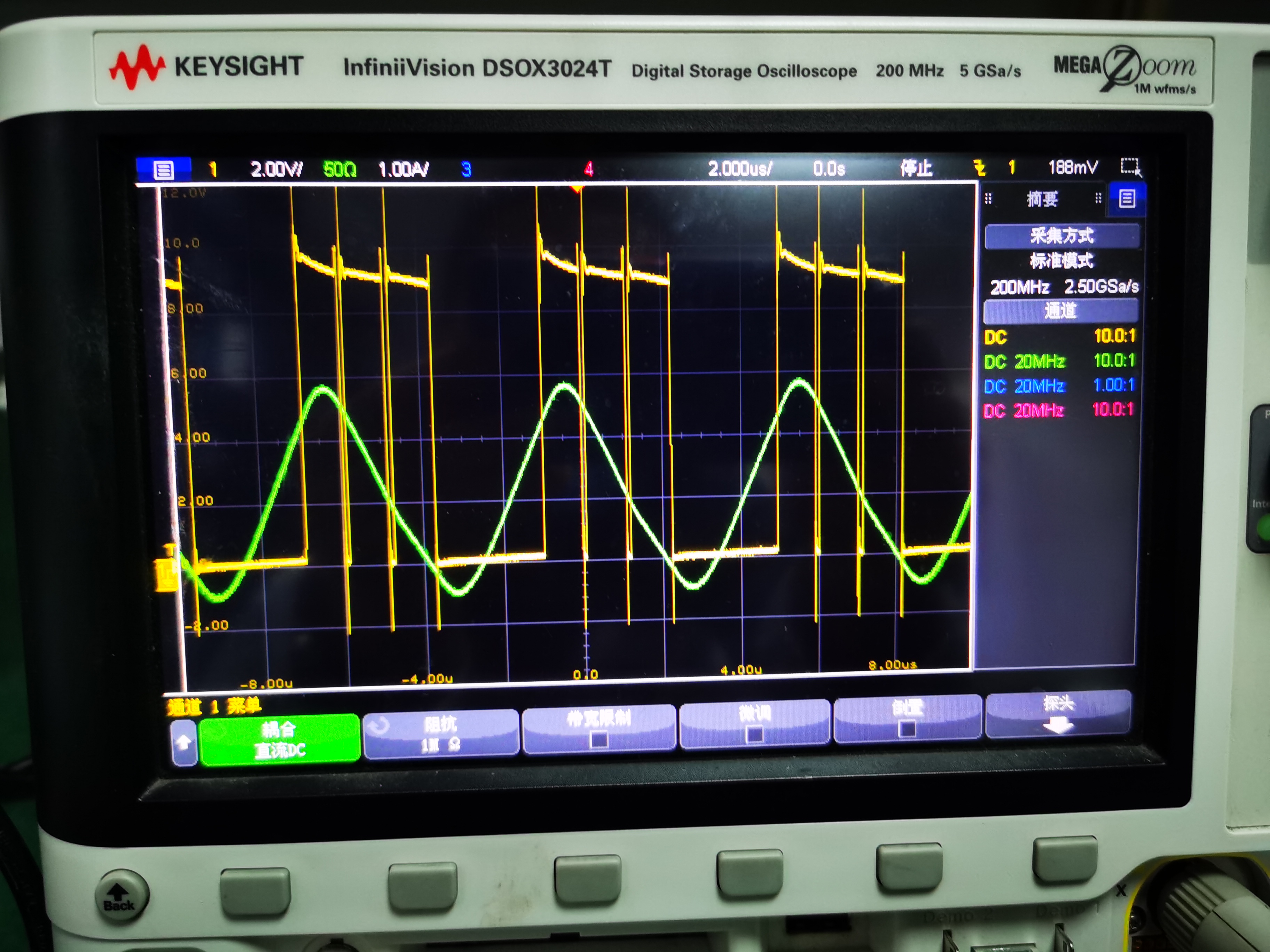The height and width of the screenshot is (952, 1270).
Task: Open the main menu icon at top-left
Action: tap(164, 170)
